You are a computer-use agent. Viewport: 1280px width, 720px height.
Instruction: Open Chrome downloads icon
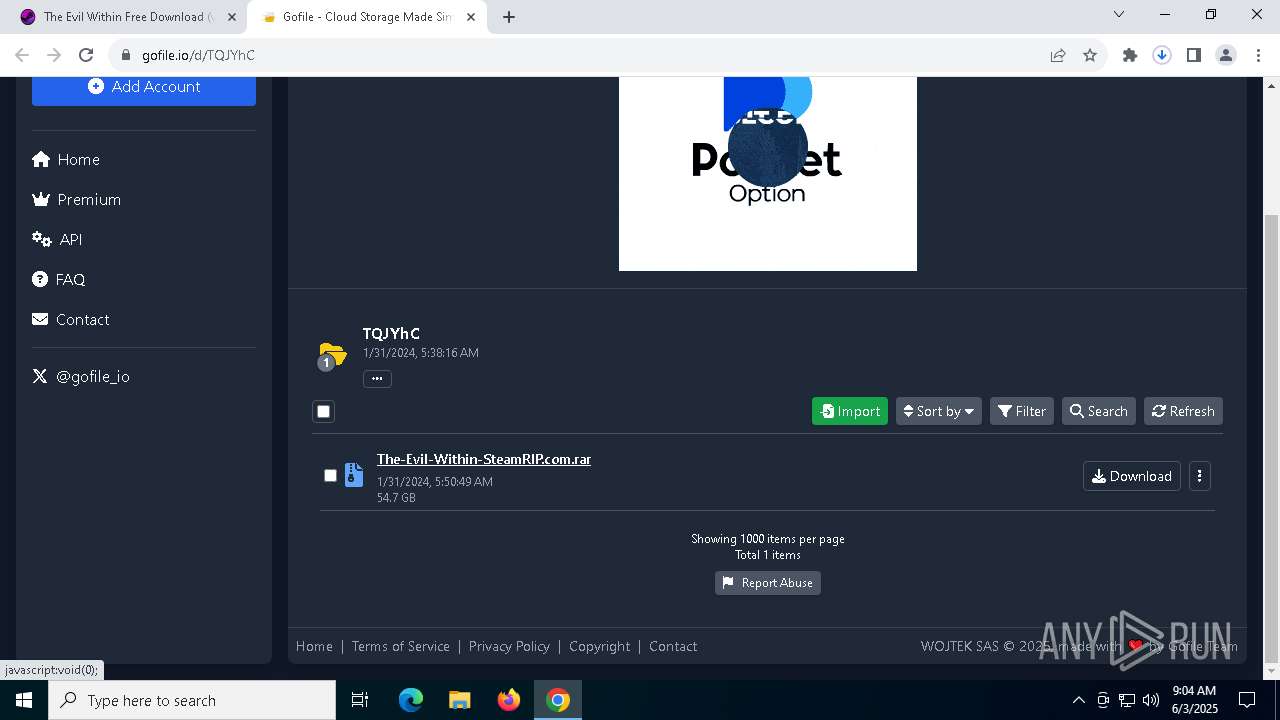(x=1162, y=55)
